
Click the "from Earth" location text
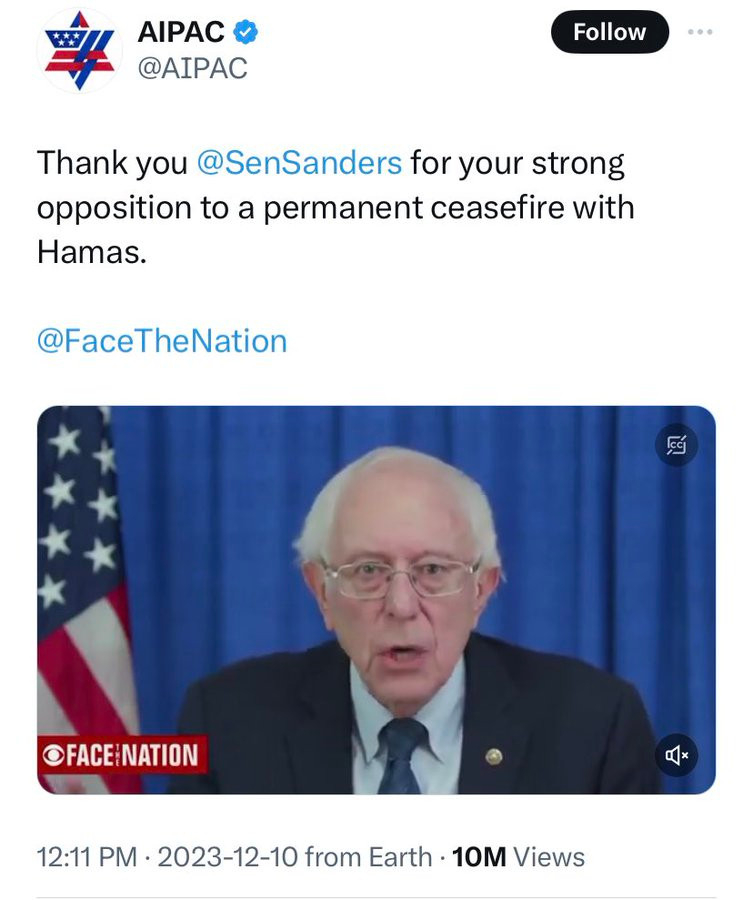pyautogui.click(x=367, y=857)
